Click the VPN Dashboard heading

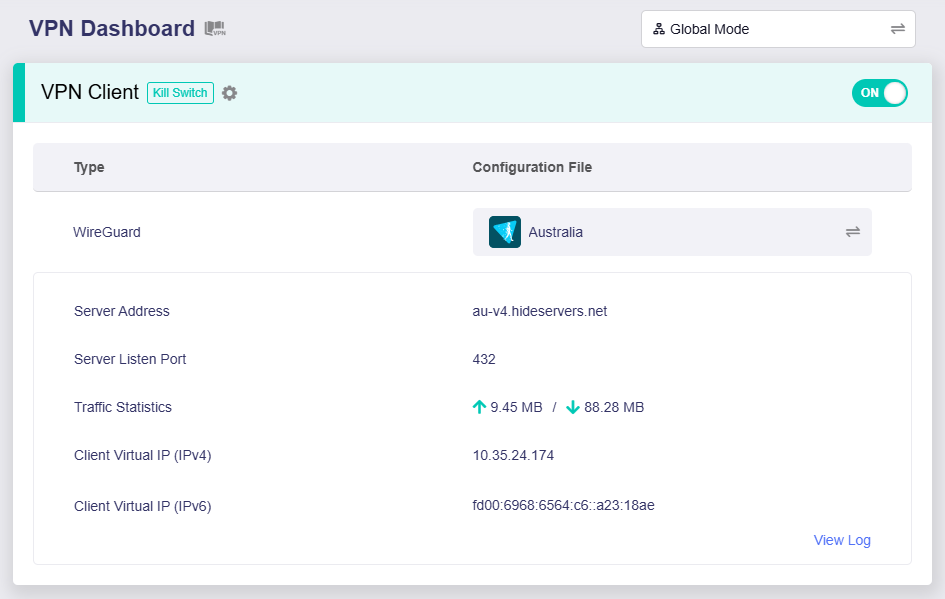coord(113,28)
